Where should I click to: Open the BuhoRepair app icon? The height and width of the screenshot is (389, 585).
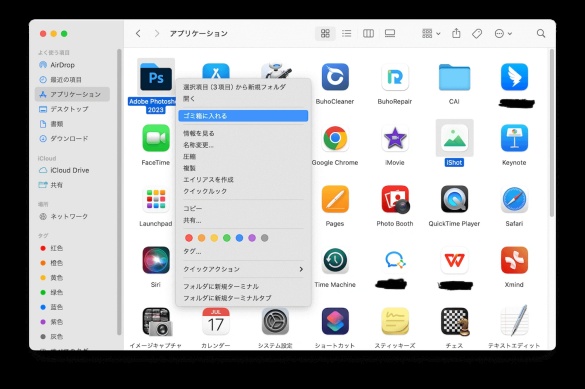[395, 77]
